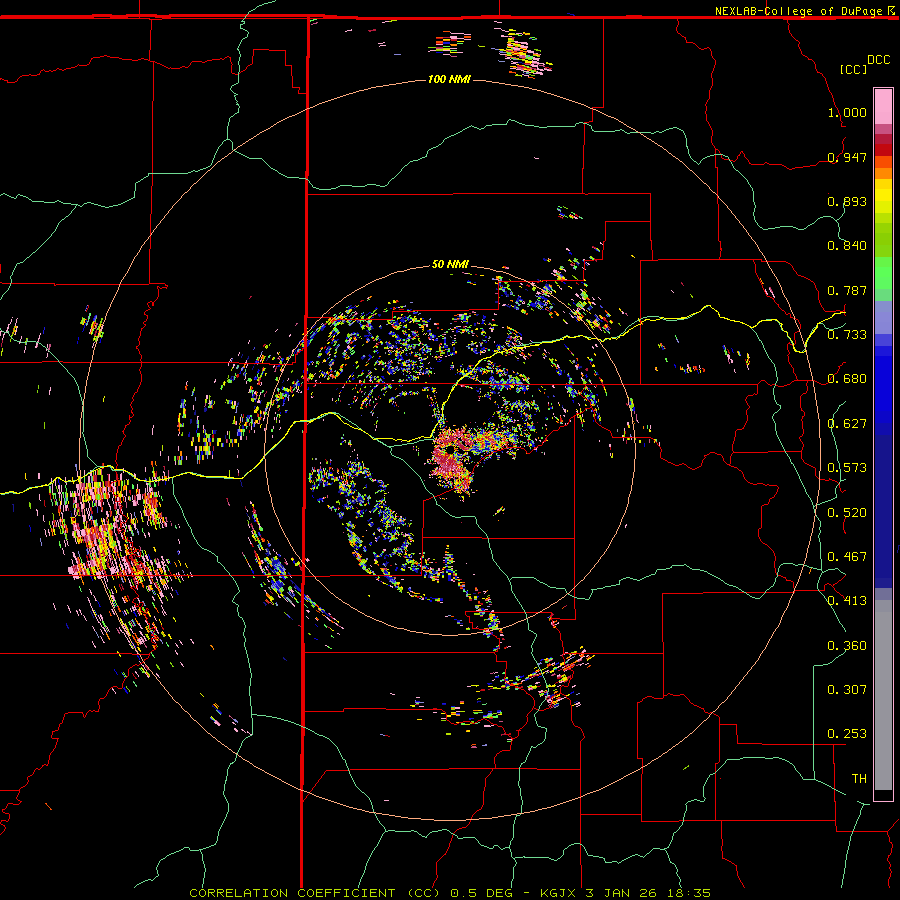Click the KGJX station identifier in the caption

tap(560, 893)
